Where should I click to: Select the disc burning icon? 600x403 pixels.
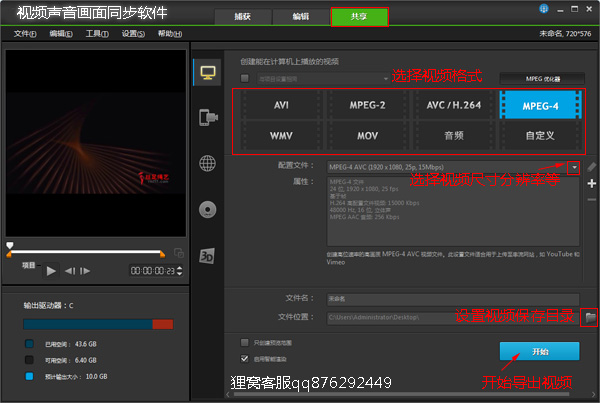207,209
